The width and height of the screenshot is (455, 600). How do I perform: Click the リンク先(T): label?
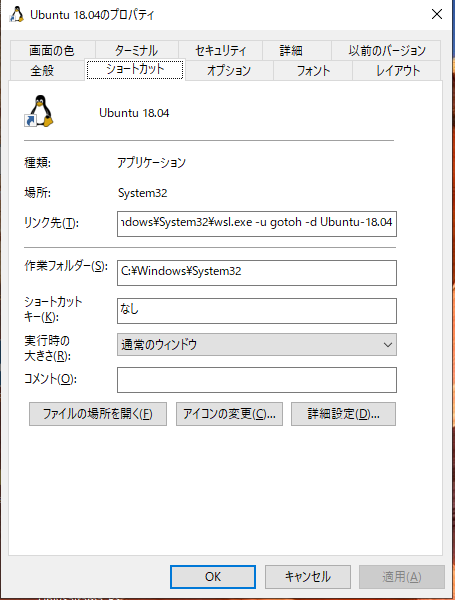(x=52, y=223)
